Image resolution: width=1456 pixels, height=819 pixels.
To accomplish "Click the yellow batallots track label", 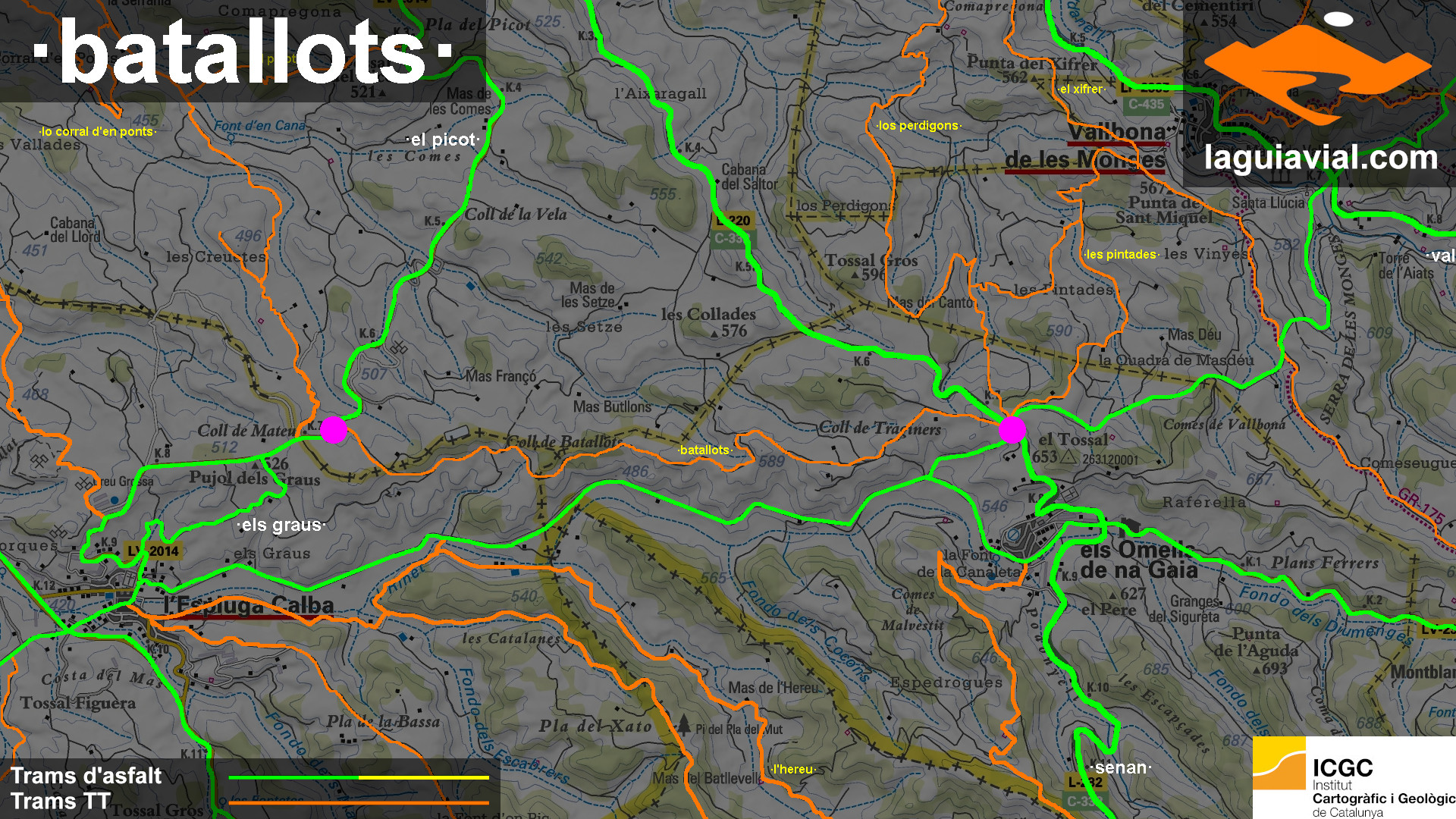I will click(704, 450).
